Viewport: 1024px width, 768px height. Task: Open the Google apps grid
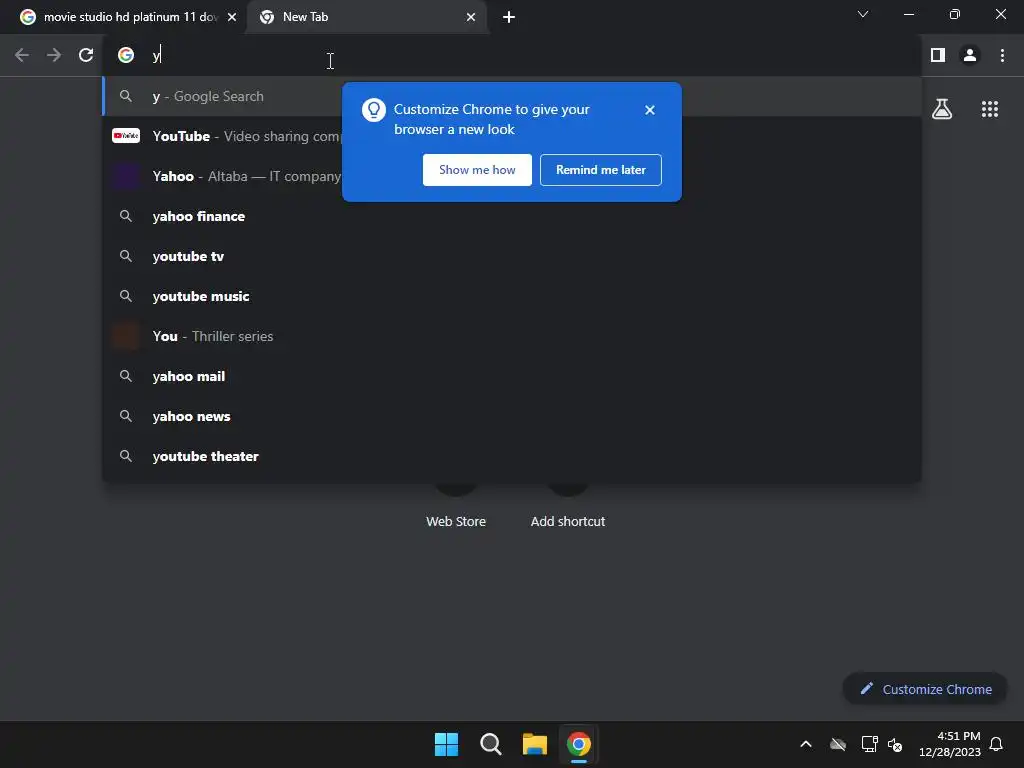click(989, 109)
